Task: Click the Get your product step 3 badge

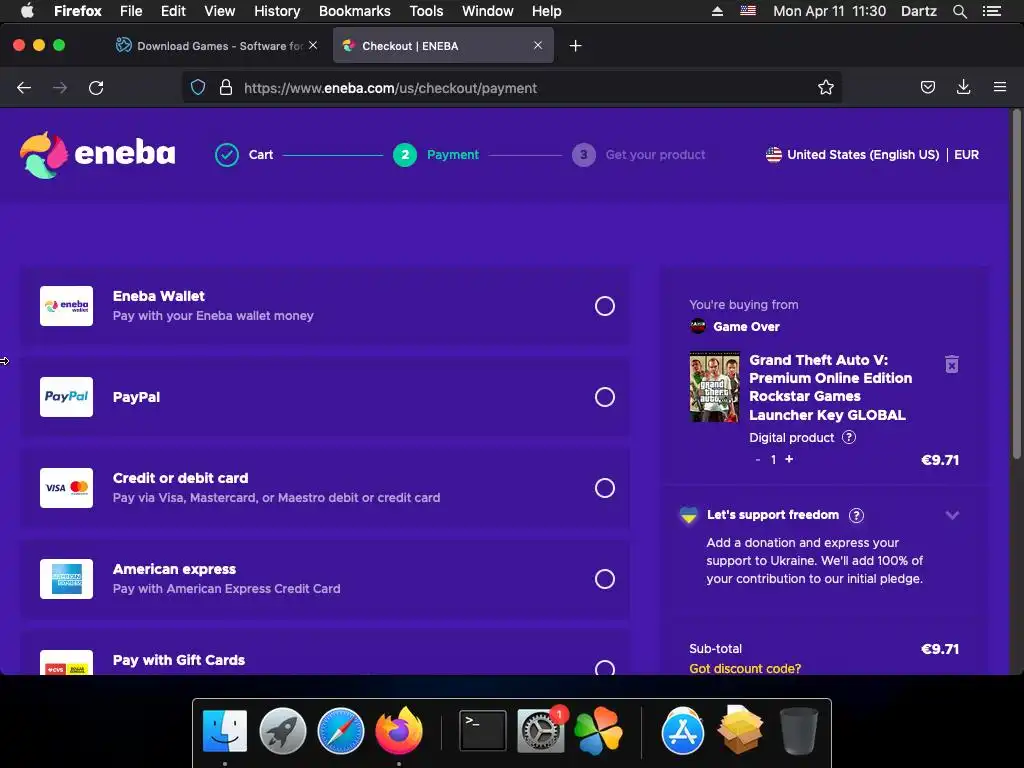Action: [x=584, y=155]
